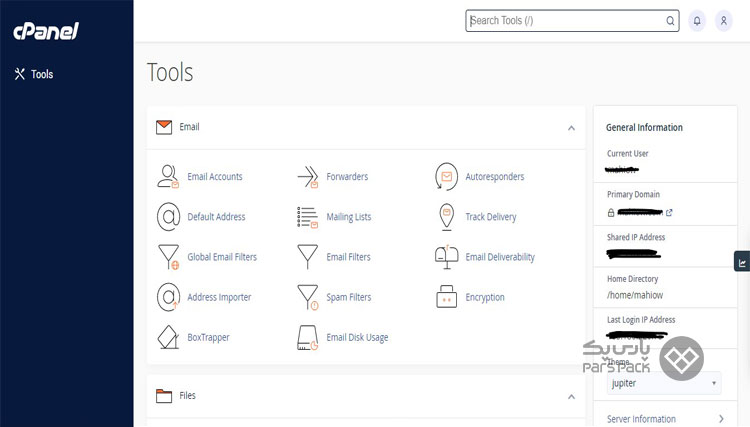Open the Global Email Filters link
750x427 pixels.
tap(222, 257)
